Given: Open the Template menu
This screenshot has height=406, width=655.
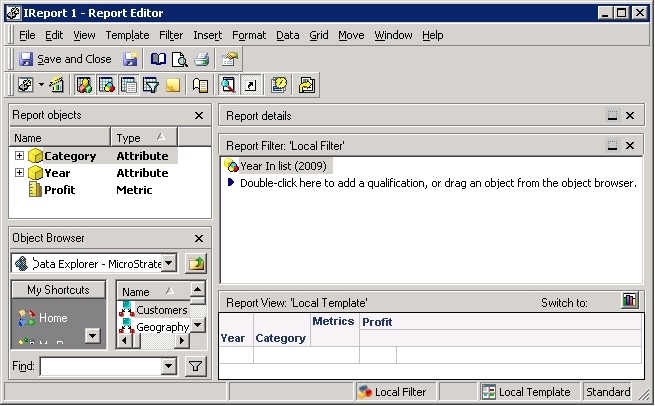Looking at the screenshot, I should point(127,35).
